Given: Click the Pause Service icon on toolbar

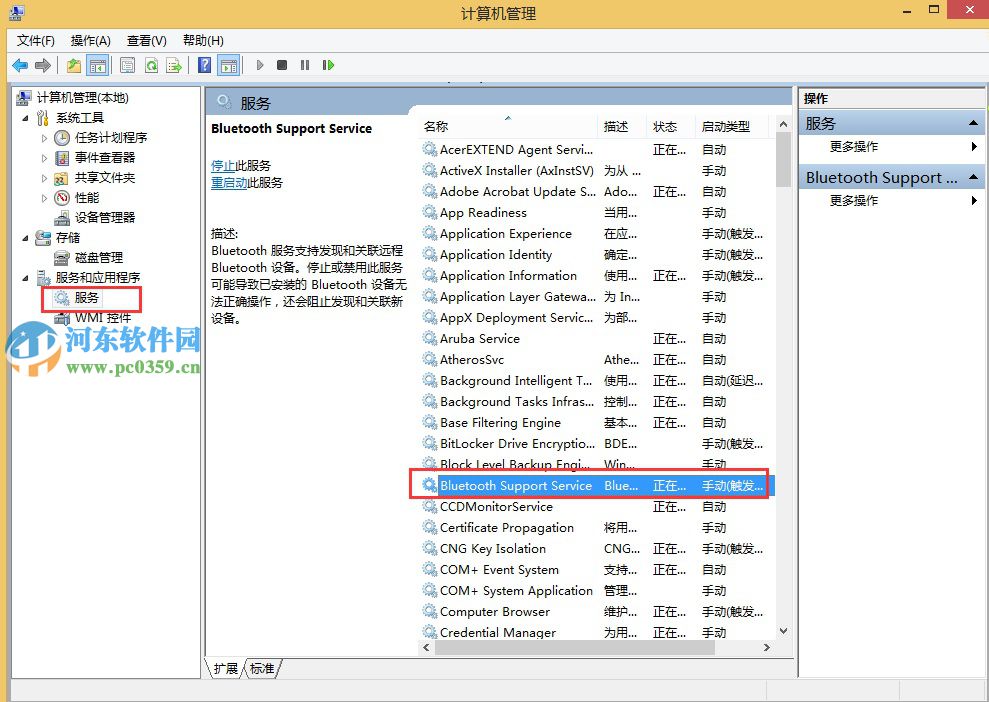Looking at the screenshot, I should [305, 65].
